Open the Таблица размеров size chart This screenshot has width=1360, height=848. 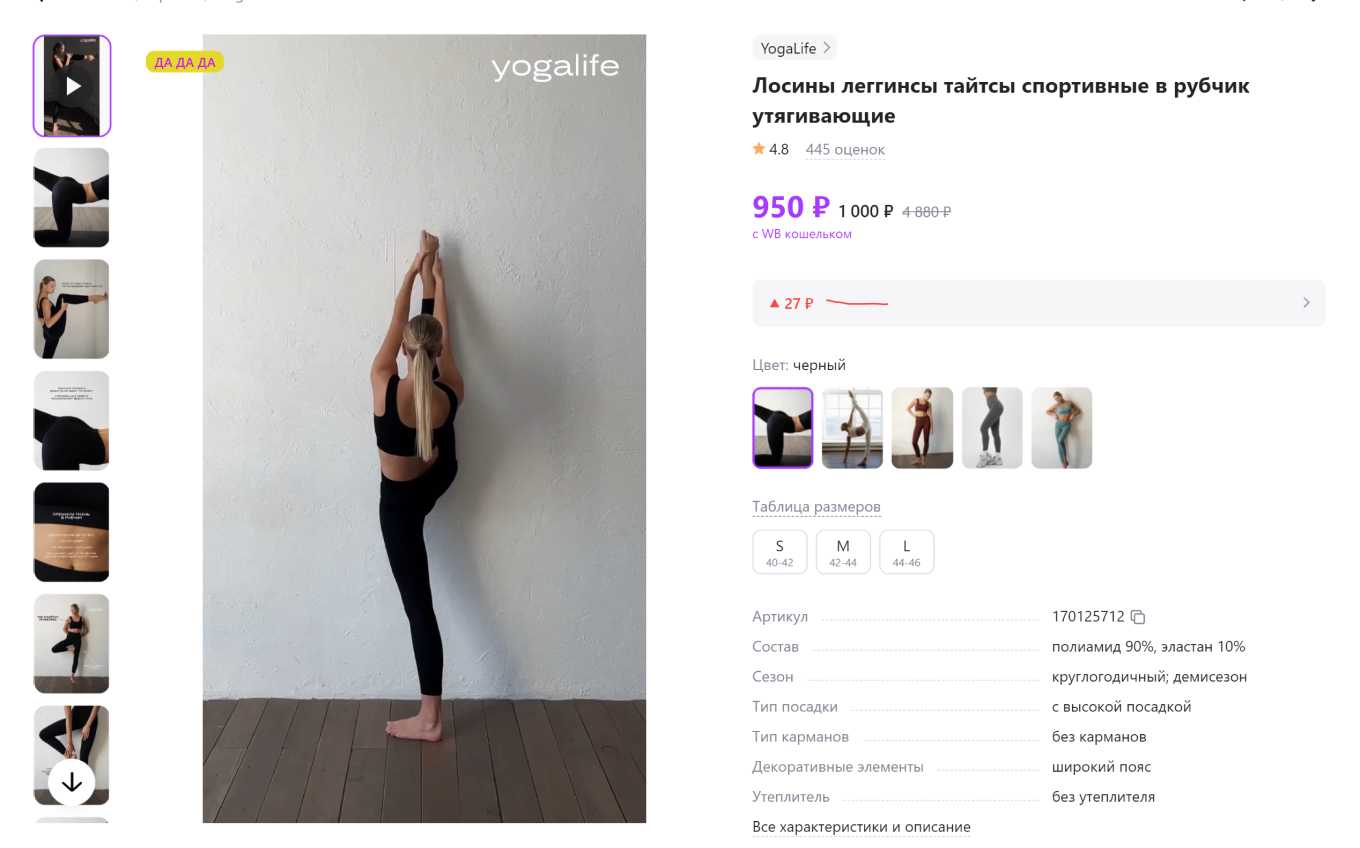(x=816, y=507)
